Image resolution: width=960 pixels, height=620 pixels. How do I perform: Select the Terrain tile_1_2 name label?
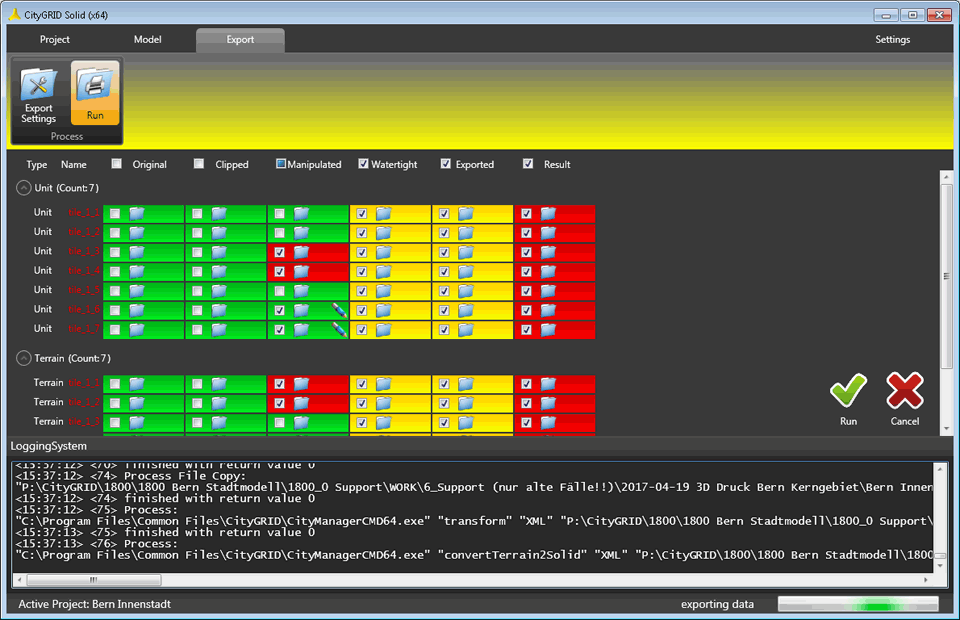84,402
